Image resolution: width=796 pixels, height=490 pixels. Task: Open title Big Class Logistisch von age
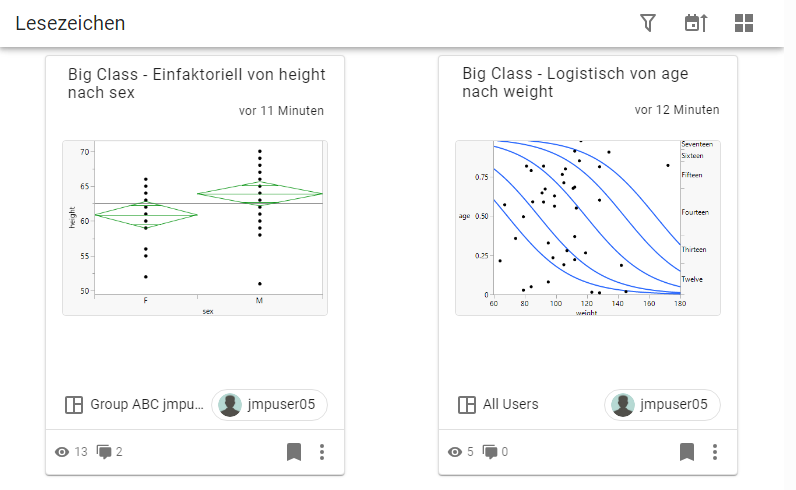[575, 83]
